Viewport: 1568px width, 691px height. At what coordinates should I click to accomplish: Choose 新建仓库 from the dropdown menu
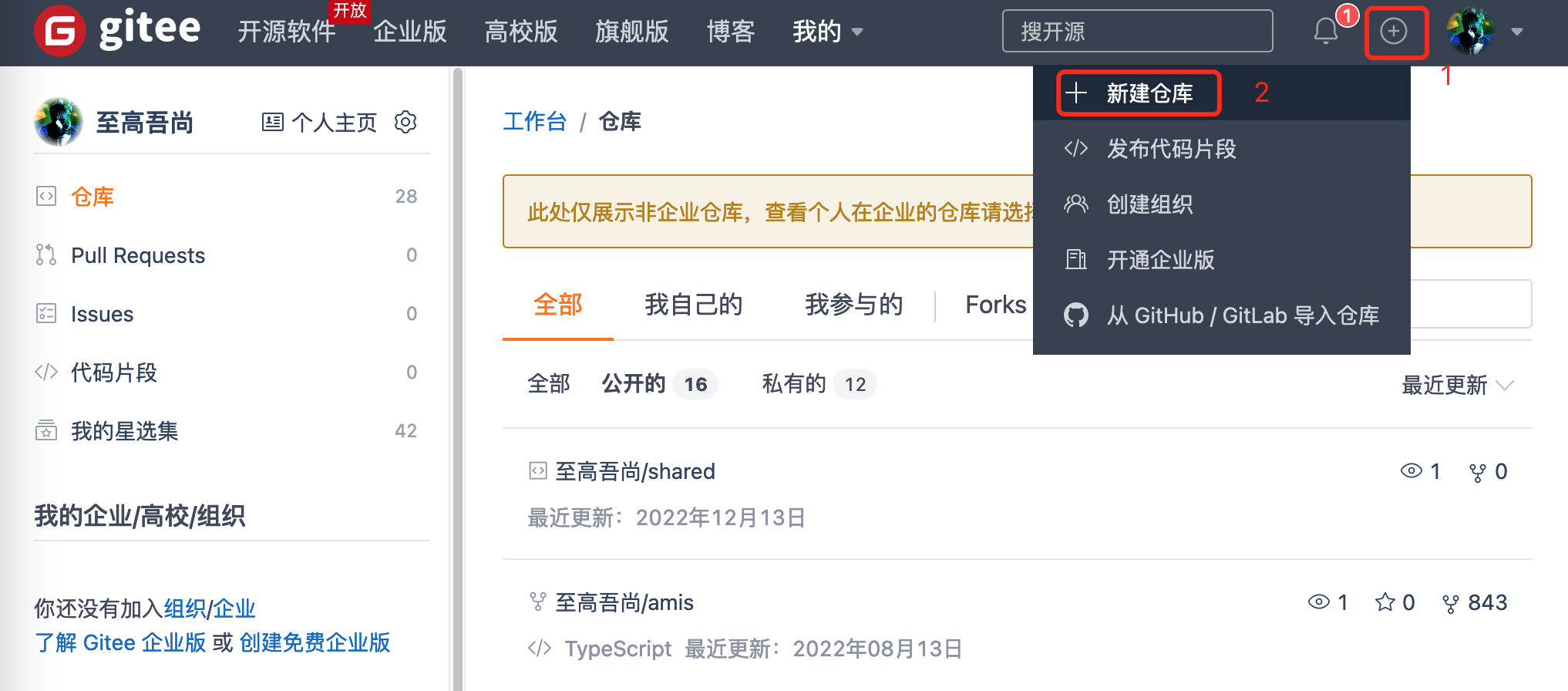pyautogui.click(x=1149, y=93)
